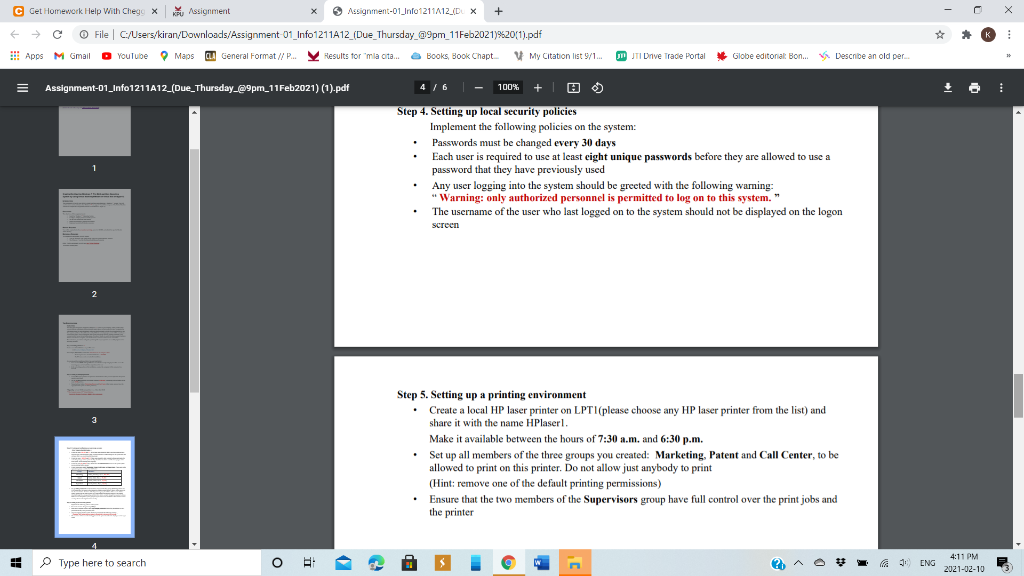1024x576 pixels.
Task: Open the taskbar clock and date
Action: [964, 563]
